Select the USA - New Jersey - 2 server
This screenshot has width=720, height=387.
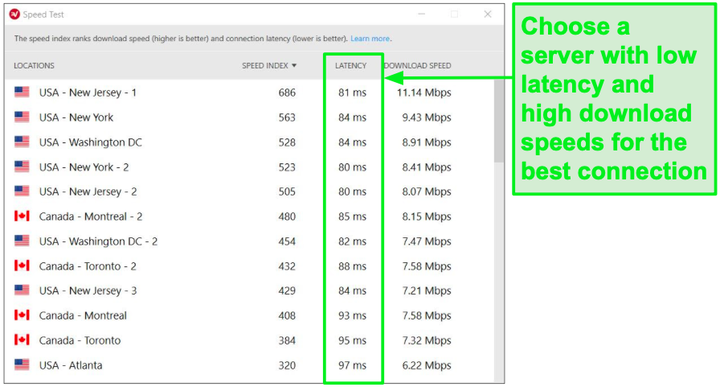[88, 192]
